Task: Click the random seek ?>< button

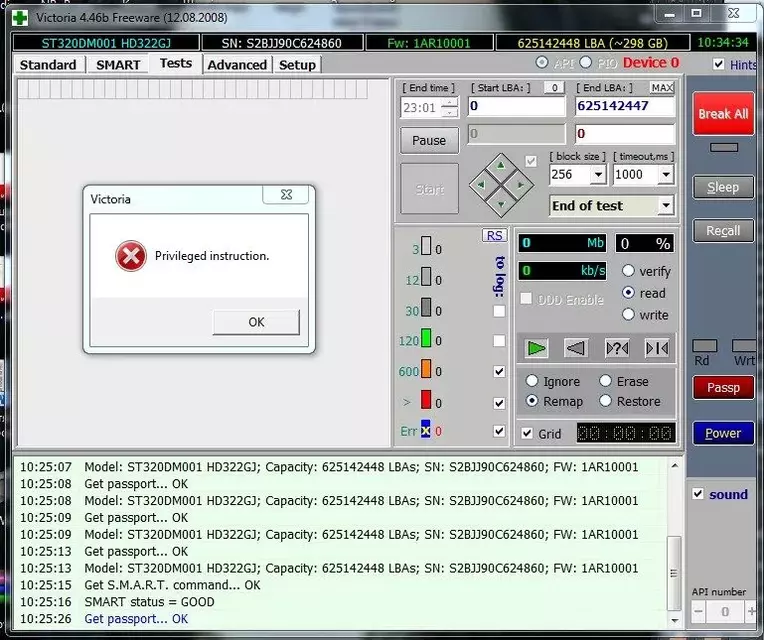Action: pos(617,348)
